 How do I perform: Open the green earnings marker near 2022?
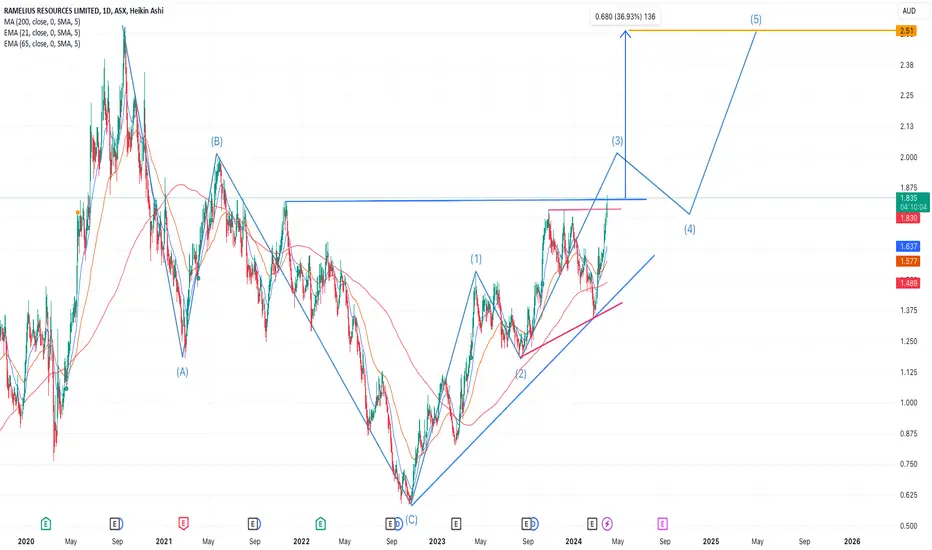coord(320,524)
